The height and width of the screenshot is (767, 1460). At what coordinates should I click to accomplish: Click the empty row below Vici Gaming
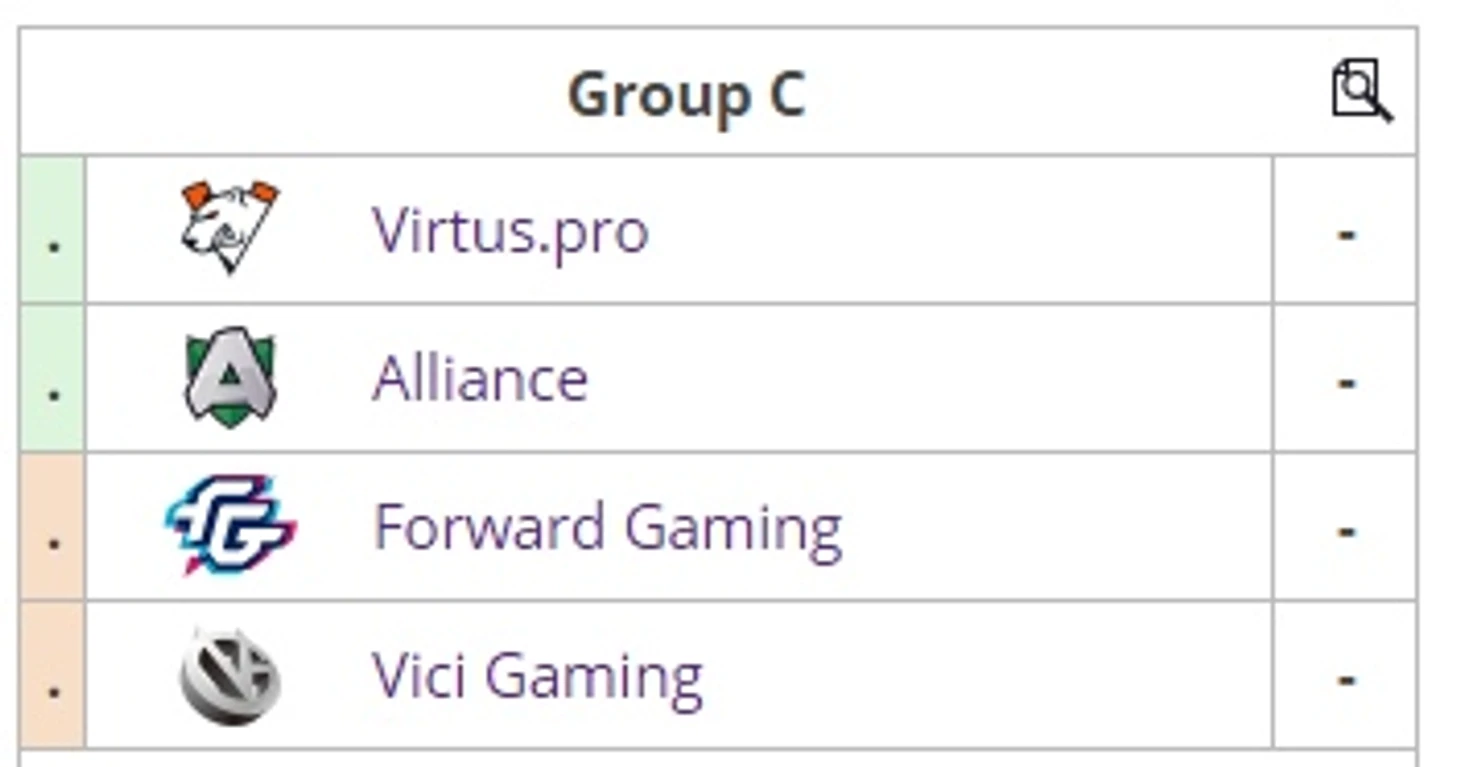pos(717,758)
